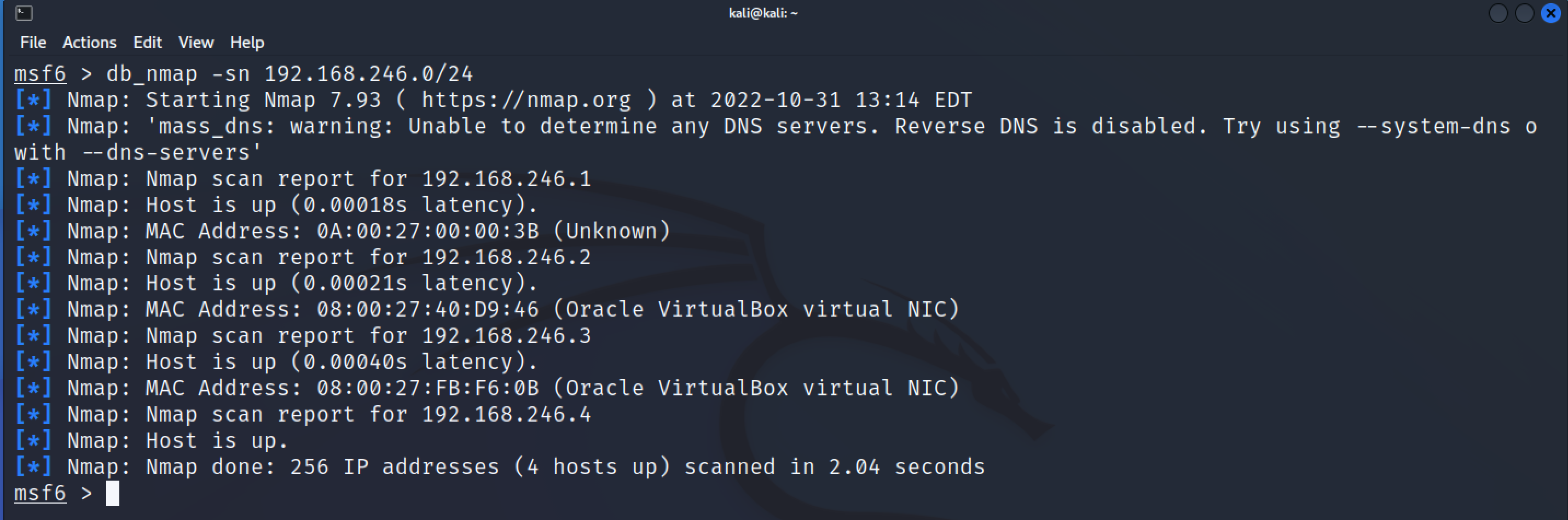Screen dimensions: 1568x520
Task: Open the File menu
Action: [x=33, y=43]
